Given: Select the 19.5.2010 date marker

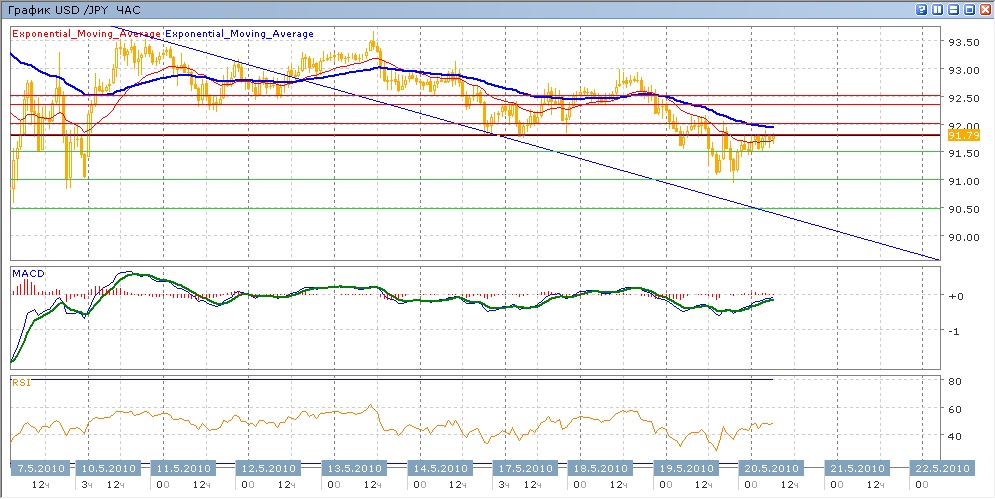Looking at the screenshot, I should click(685, 468).
